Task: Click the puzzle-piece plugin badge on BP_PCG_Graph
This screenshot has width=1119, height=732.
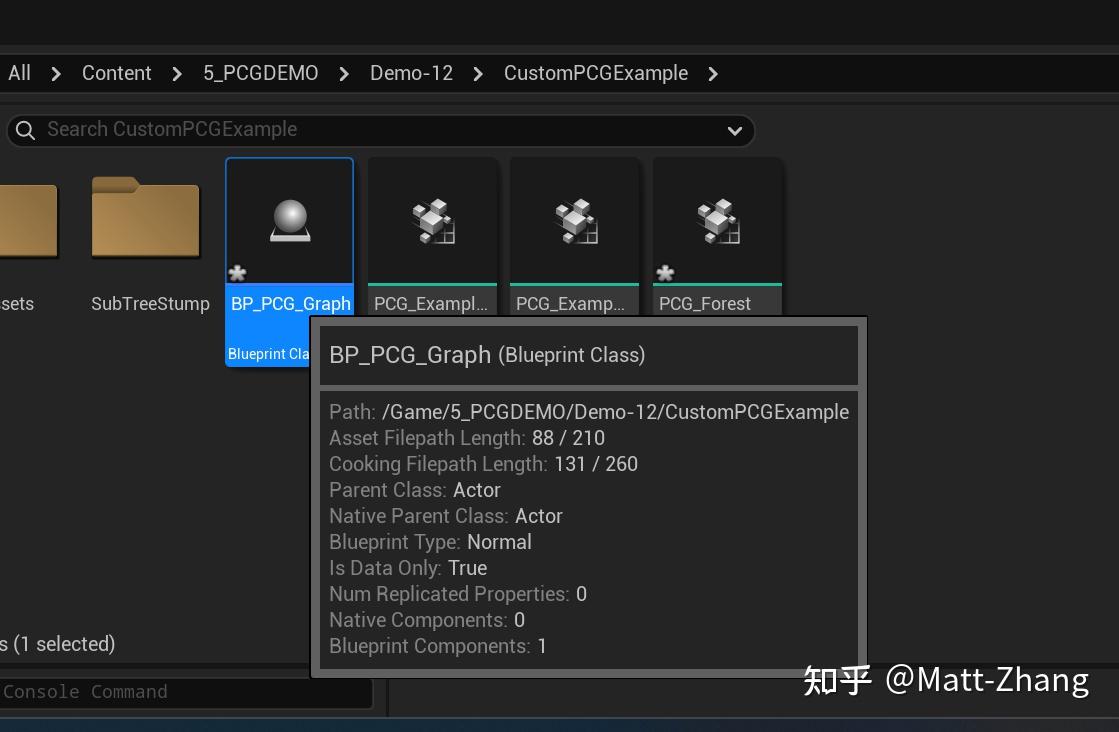Action: click(x=237, y=272)
